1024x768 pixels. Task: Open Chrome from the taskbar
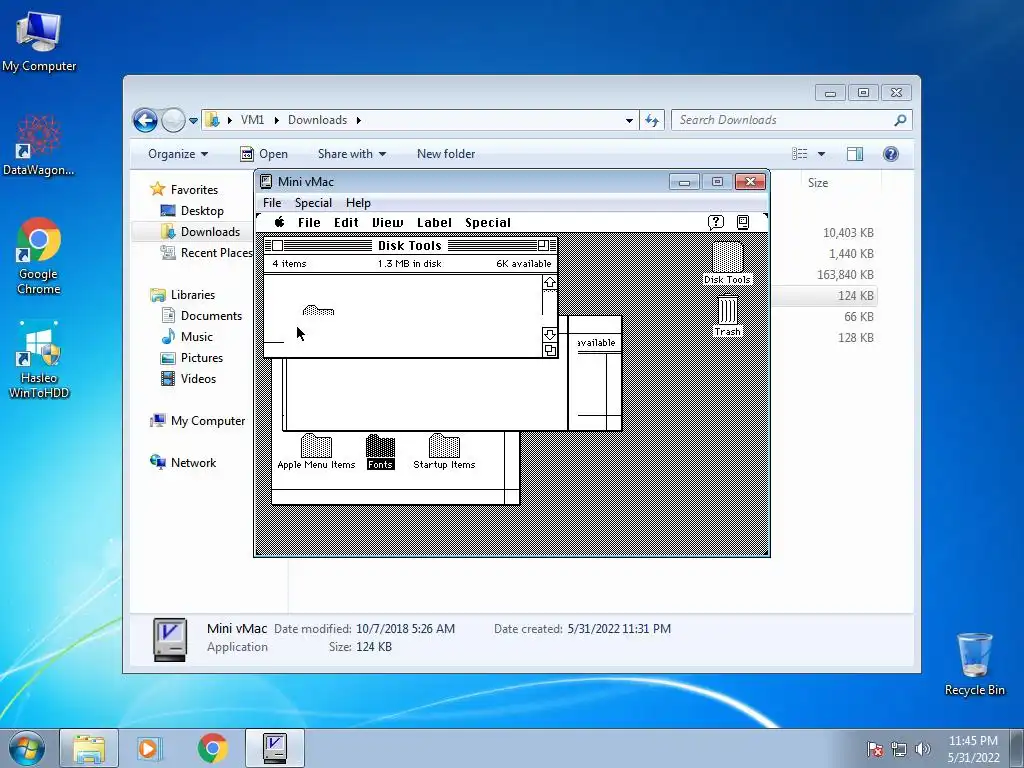pos(212,748)
